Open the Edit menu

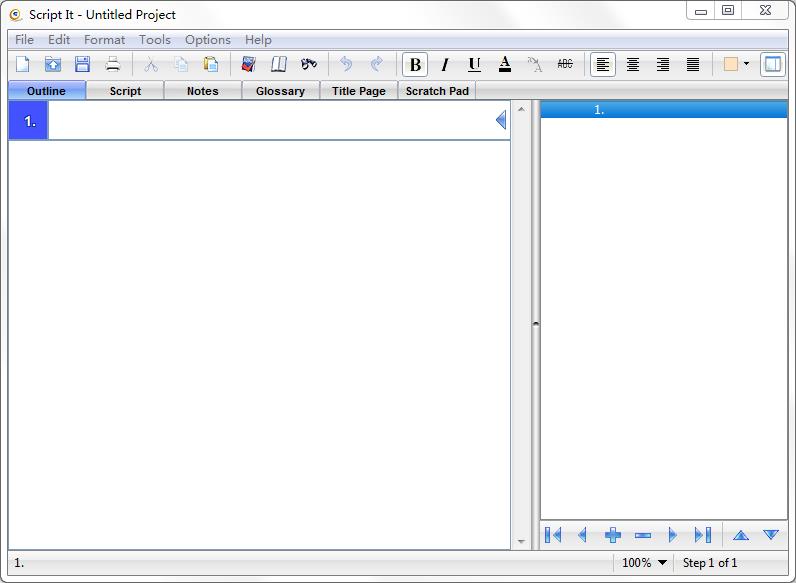59,40
